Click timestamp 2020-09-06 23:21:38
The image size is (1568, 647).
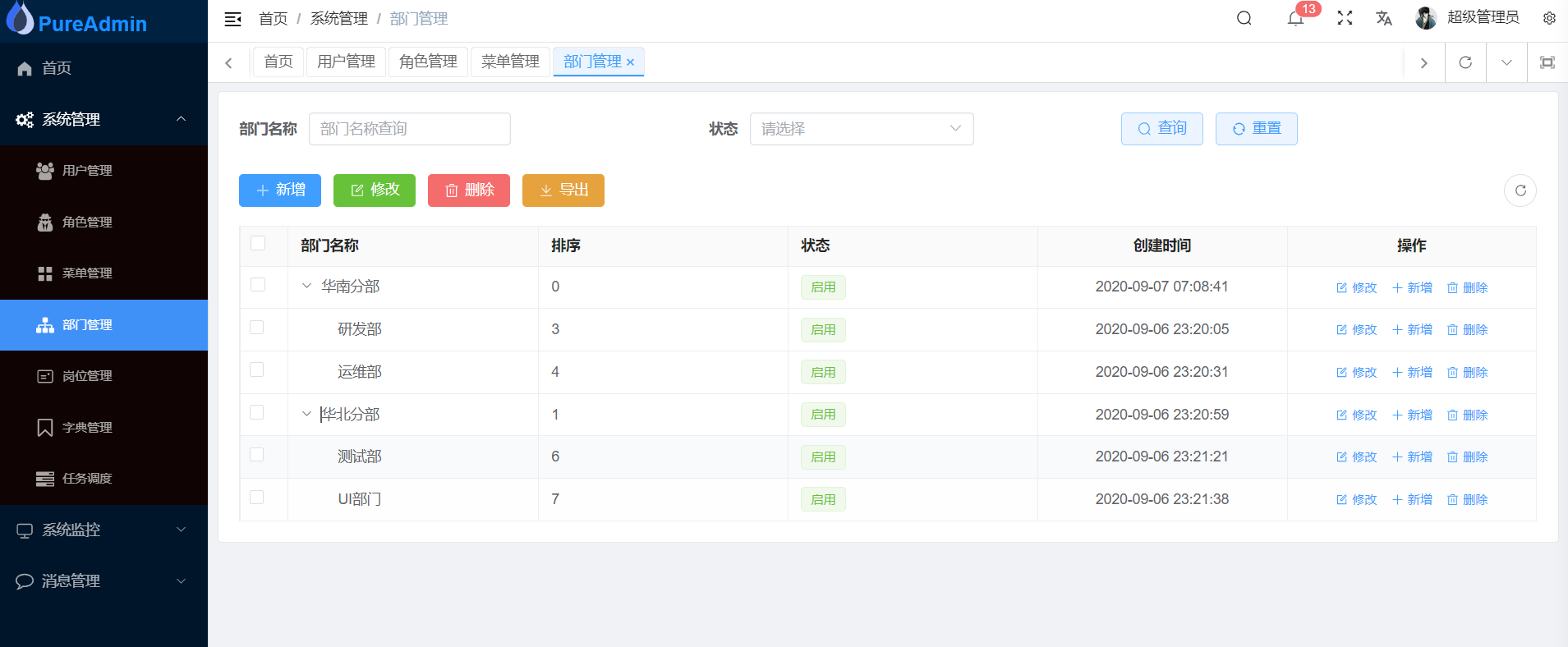tap(1162, 499)
